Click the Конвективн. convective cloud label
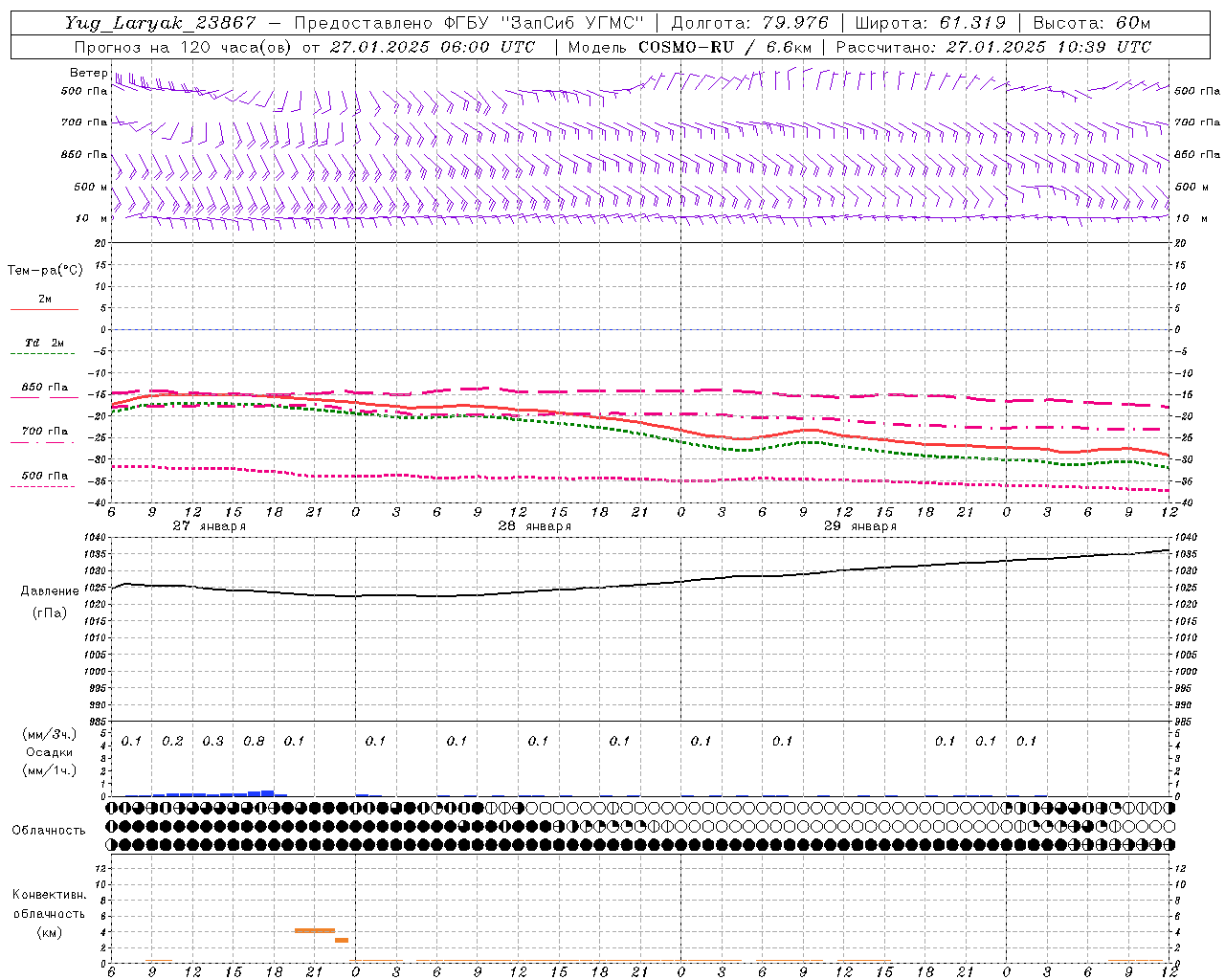The height and width of the screenshot is (980, 1225). pos(49,895)
